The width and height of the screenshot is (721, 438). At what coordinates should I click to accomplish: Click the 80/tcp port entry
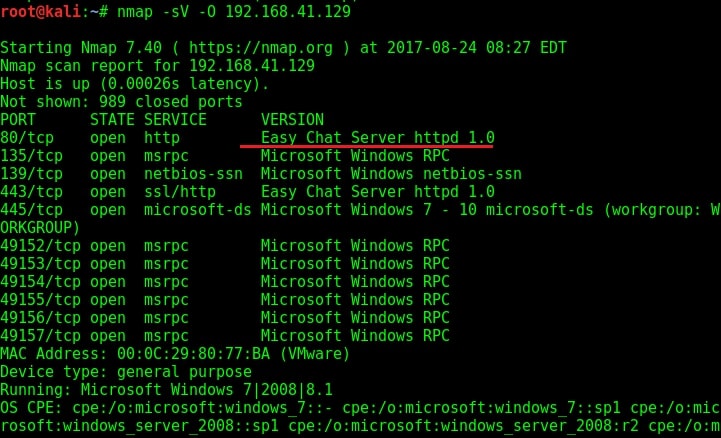coord(27,138)
